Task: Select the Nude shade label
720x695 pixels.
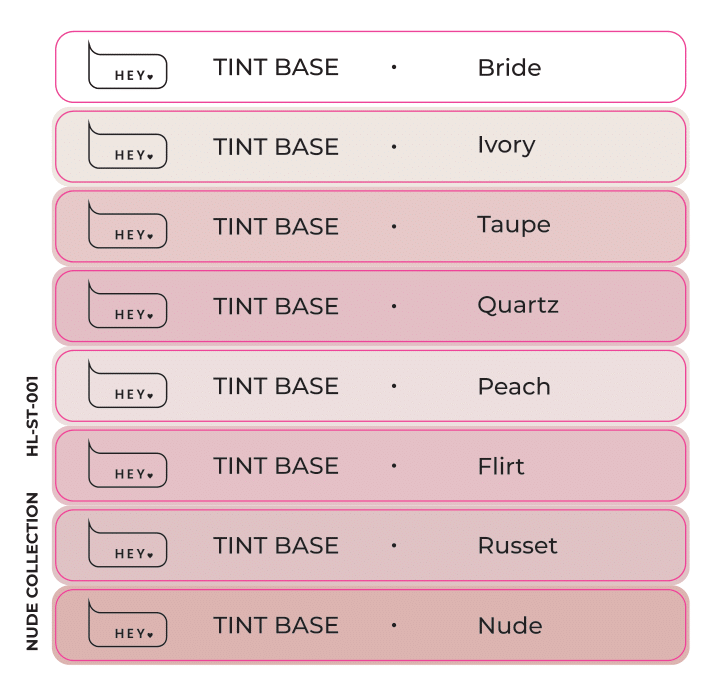Action: pyautogui.click(x=510, y=626)
